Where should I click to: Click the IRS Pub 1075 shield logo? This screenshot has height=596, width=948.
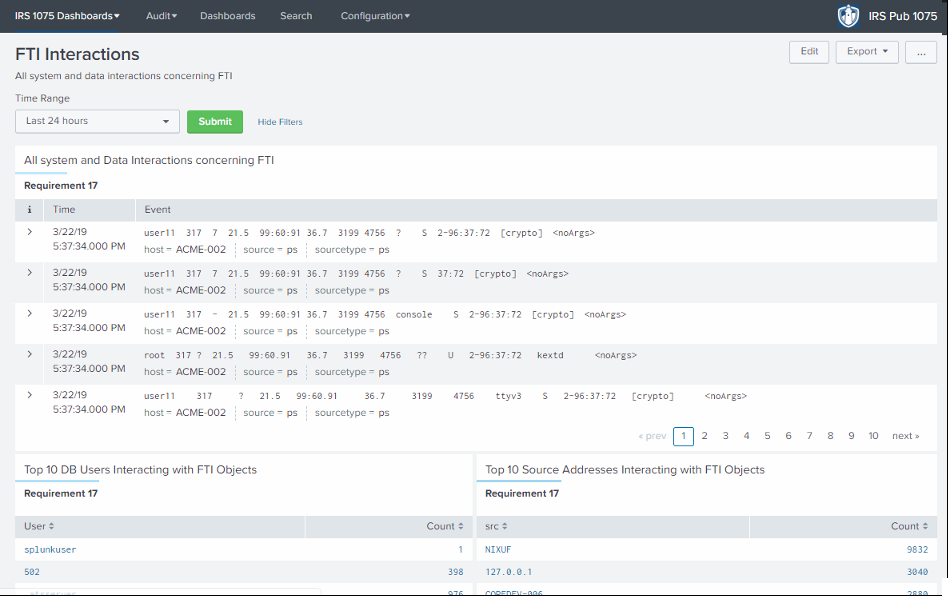point(848,16)
